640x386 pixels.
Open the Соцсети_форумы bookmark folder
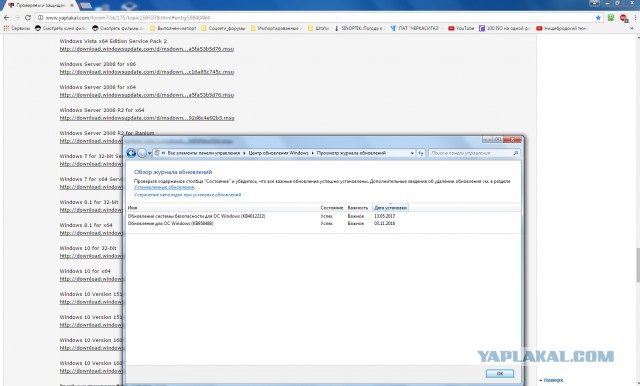(223, 28)
